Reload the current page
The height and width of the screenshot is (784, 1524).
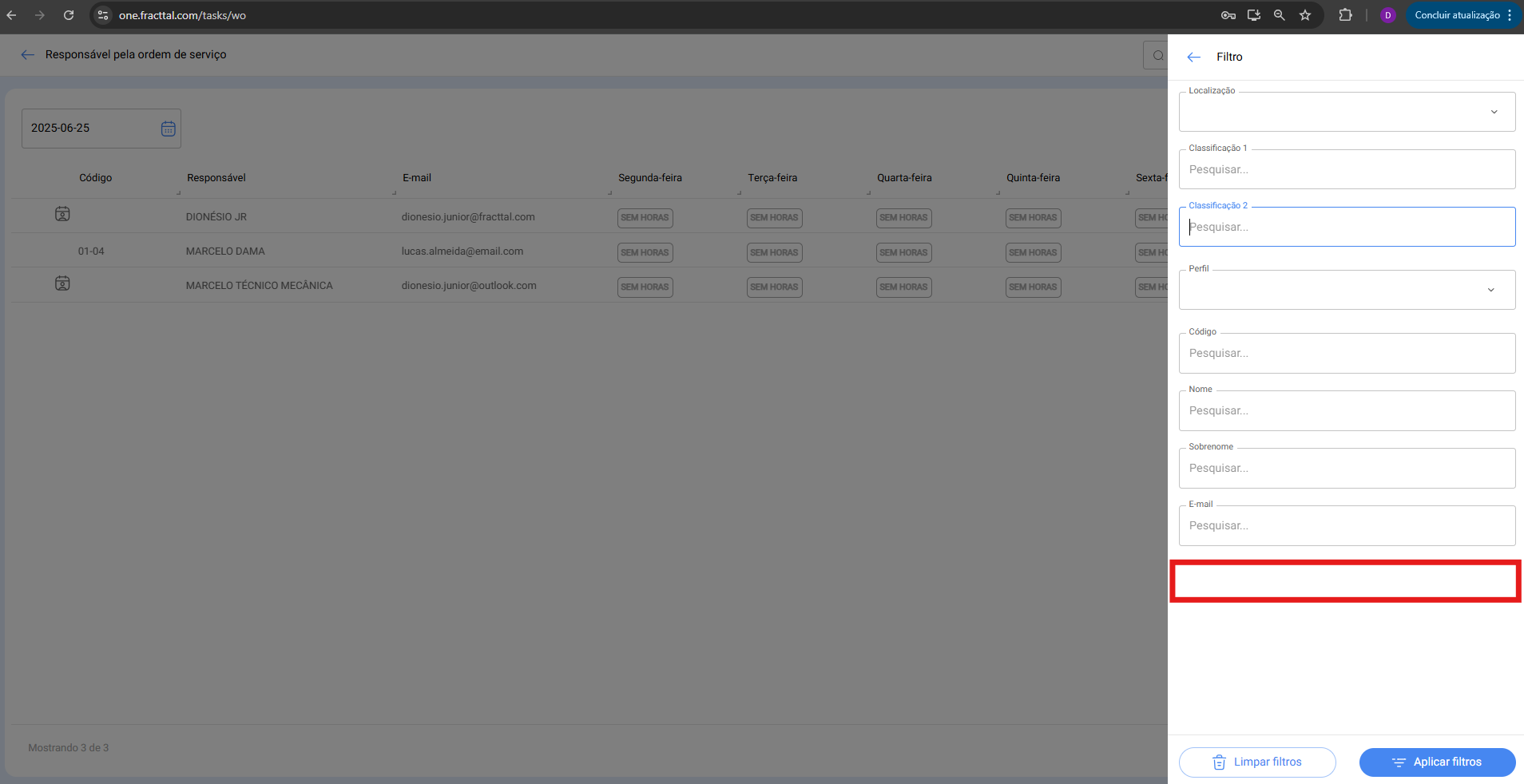(x=69, y=15)
